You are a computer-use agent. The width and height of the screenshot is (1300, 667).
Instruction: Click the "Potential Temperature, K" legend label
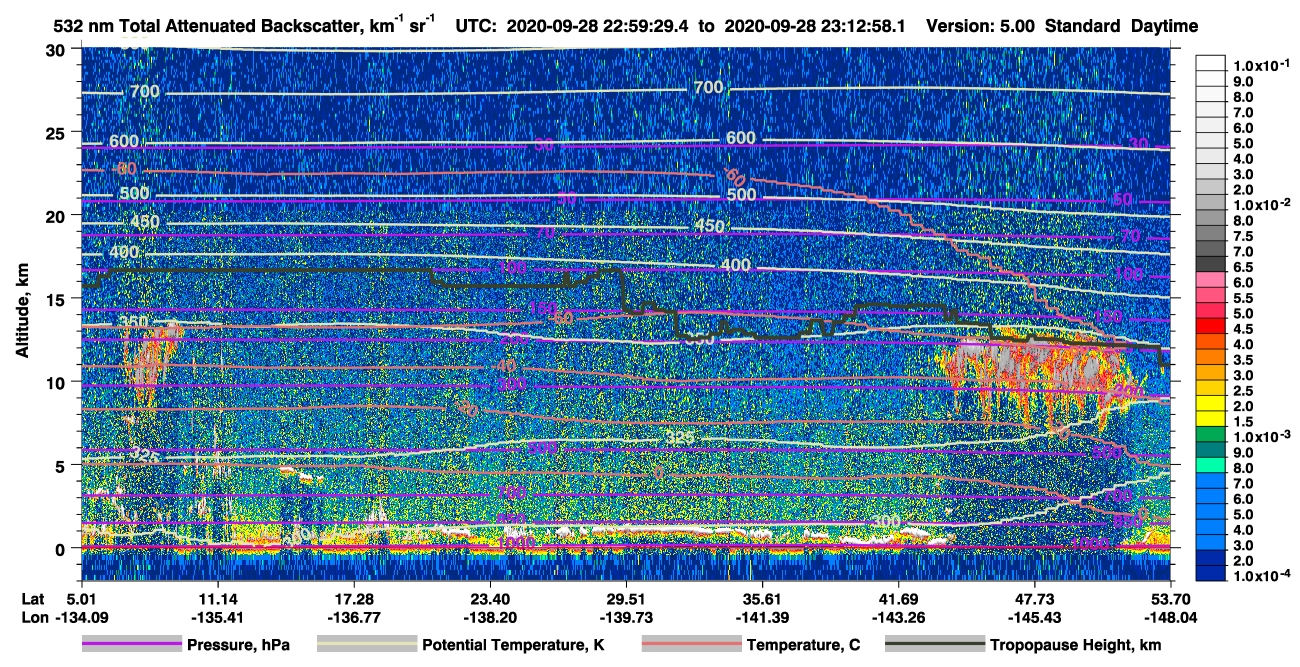coord(513,645)
